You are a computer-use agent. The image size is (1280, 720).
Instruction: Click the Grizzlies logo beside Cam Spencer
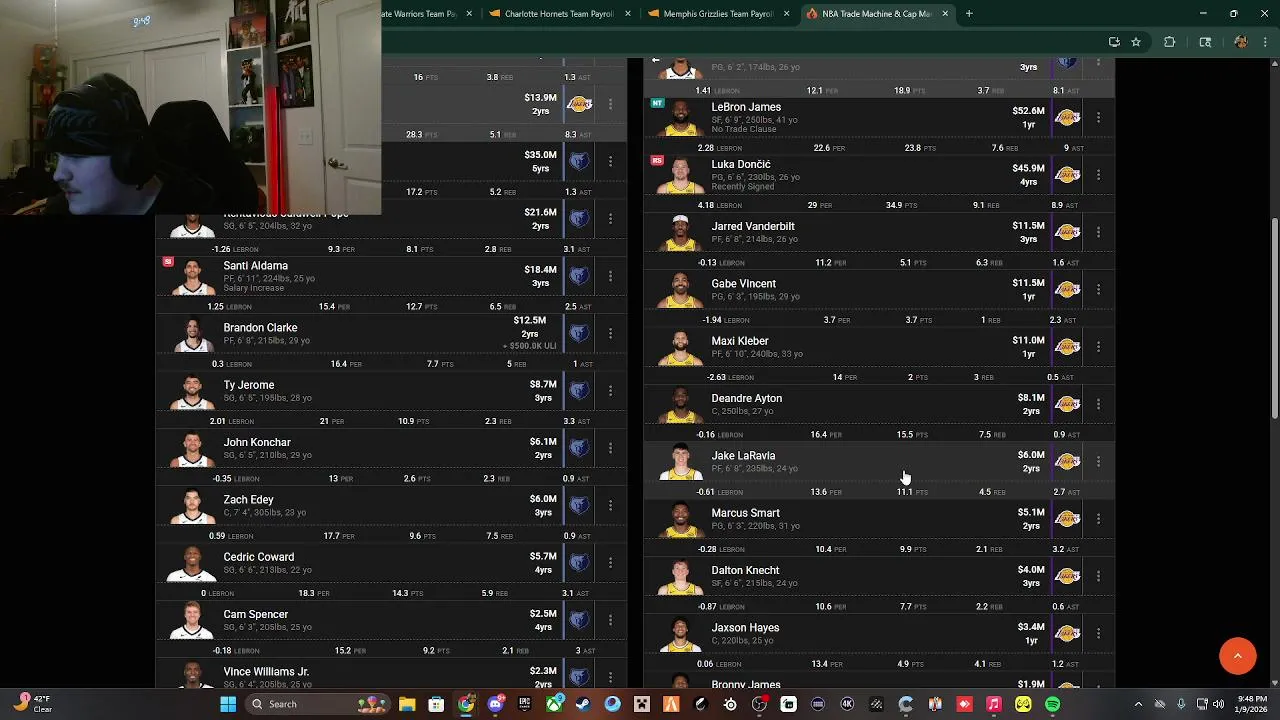pyautogui.click(x=580, y=620)
